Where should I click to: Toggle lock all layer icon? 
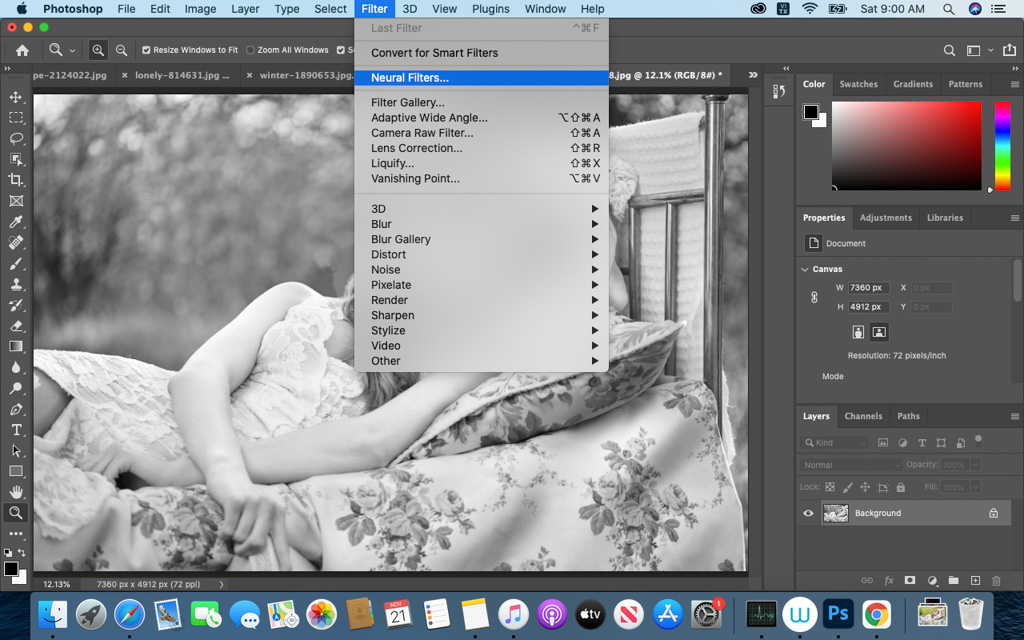901,487
